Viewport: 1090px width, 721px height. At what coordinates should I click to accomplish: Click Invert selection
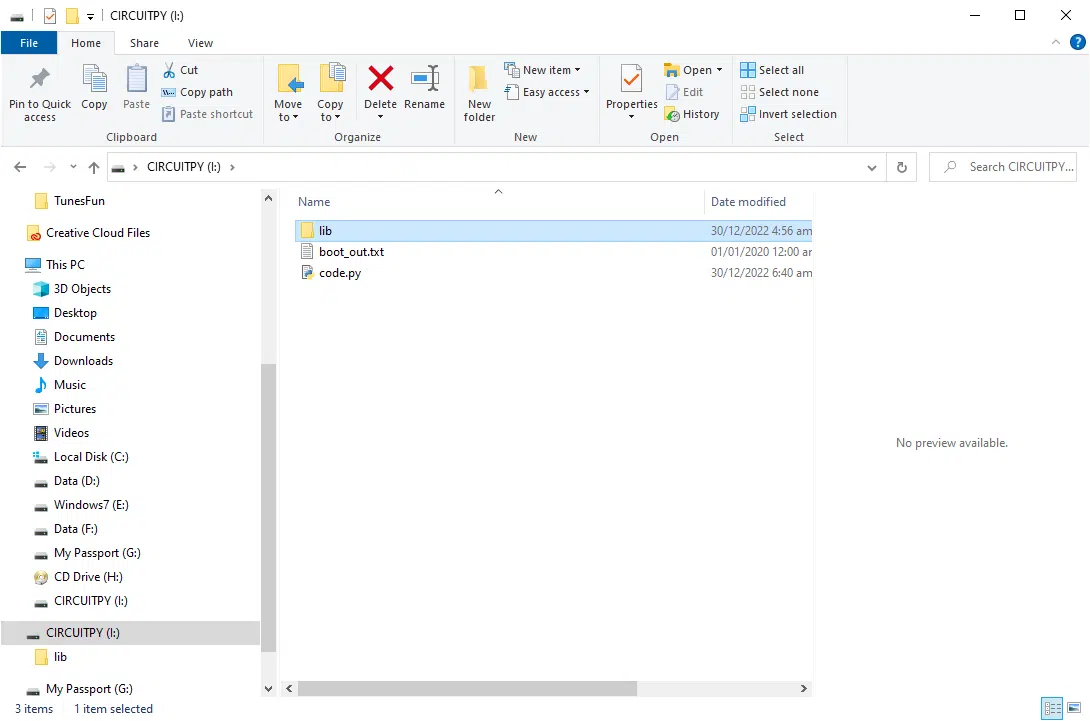(788, 114)
